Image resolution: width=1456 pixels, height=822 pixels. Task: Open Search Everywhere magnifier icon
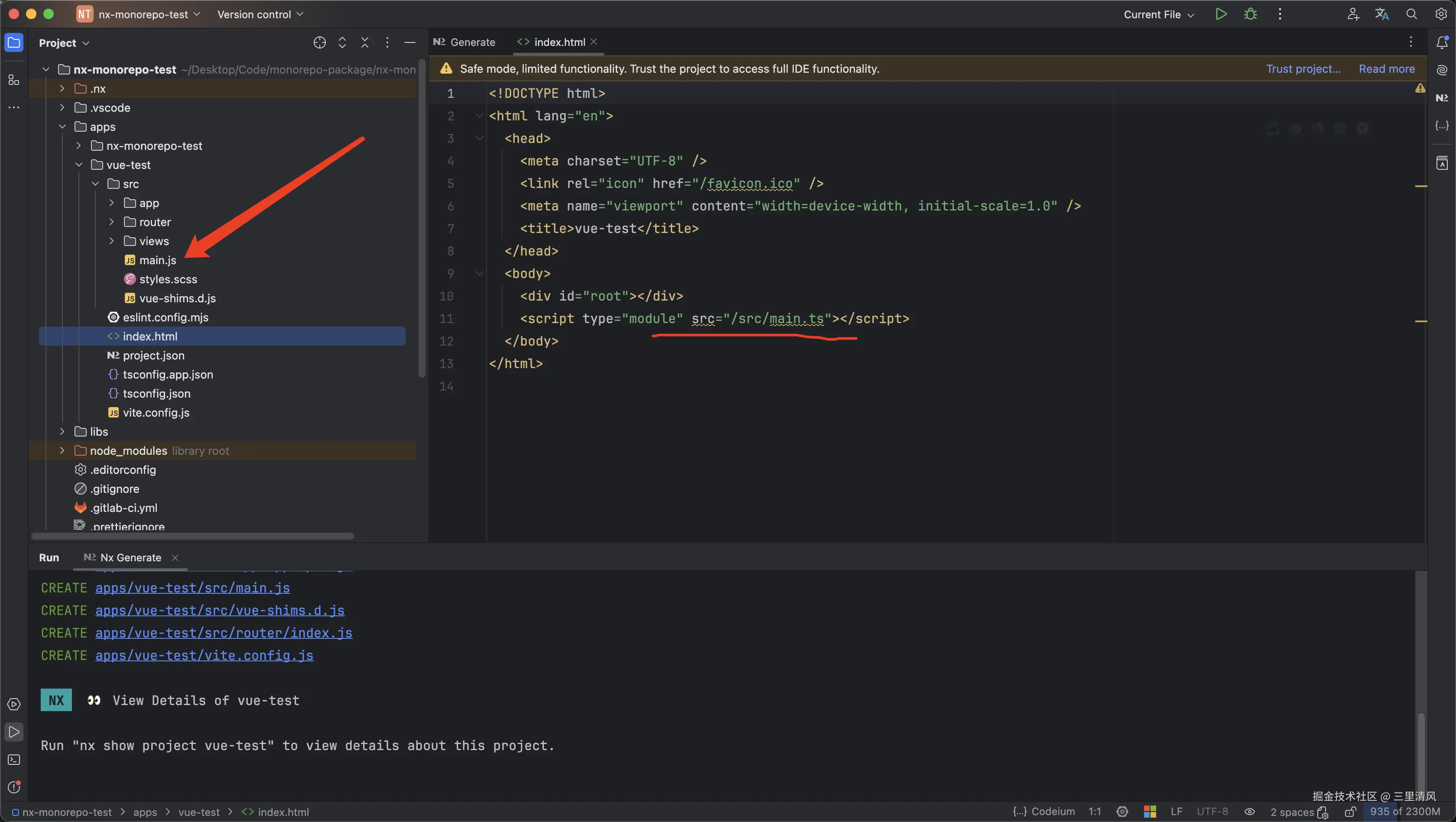(x=1411, y=14)
